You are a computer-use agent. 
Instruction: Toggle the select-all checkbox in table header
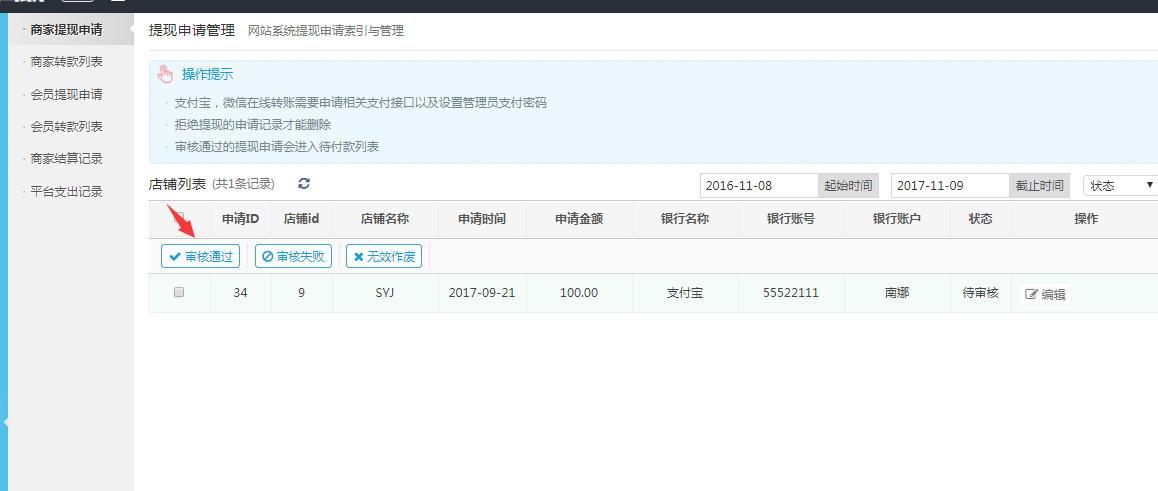(x=179, y=219)
